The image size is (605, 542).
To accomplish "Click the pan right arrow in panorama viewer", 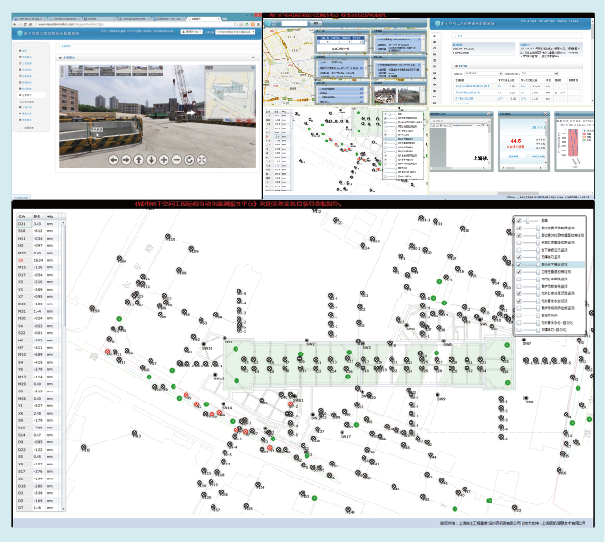I will [125, 159].
